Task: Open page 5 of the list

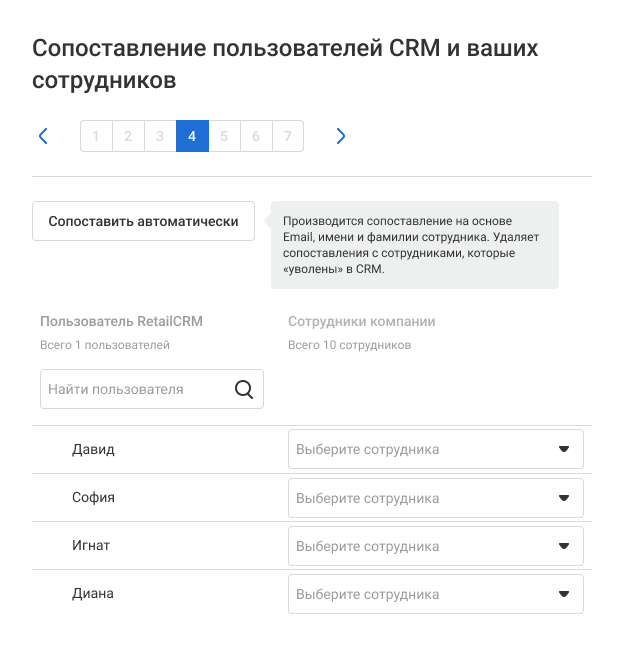Action: [224, 136]
